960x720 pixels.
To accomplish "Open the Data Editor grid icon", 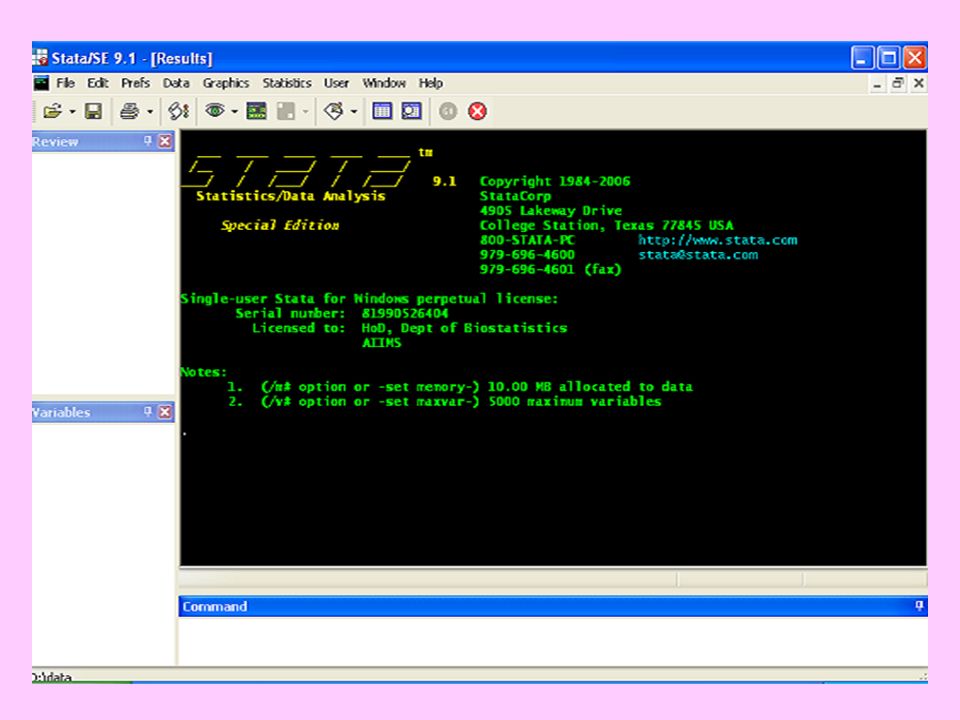I will tap(382, 111).
